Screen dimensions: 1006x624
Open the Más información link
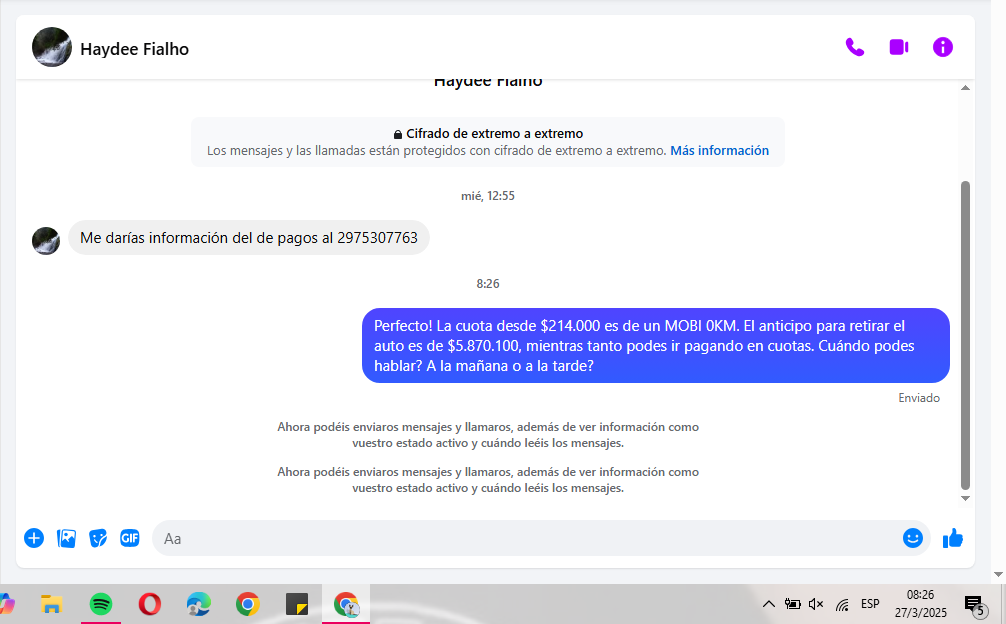click(719, 151)
